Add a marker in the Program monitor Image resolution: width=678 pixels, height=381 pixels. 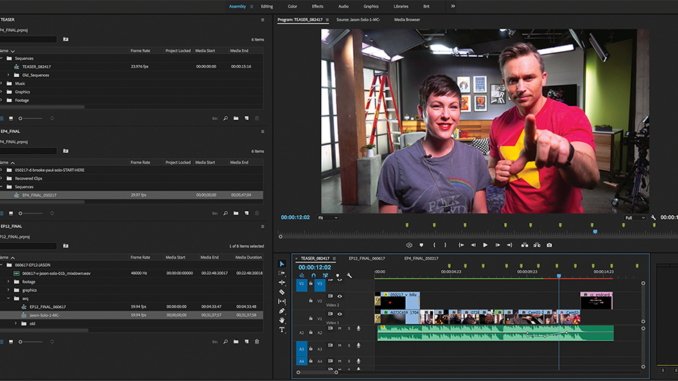click(422, 245)
